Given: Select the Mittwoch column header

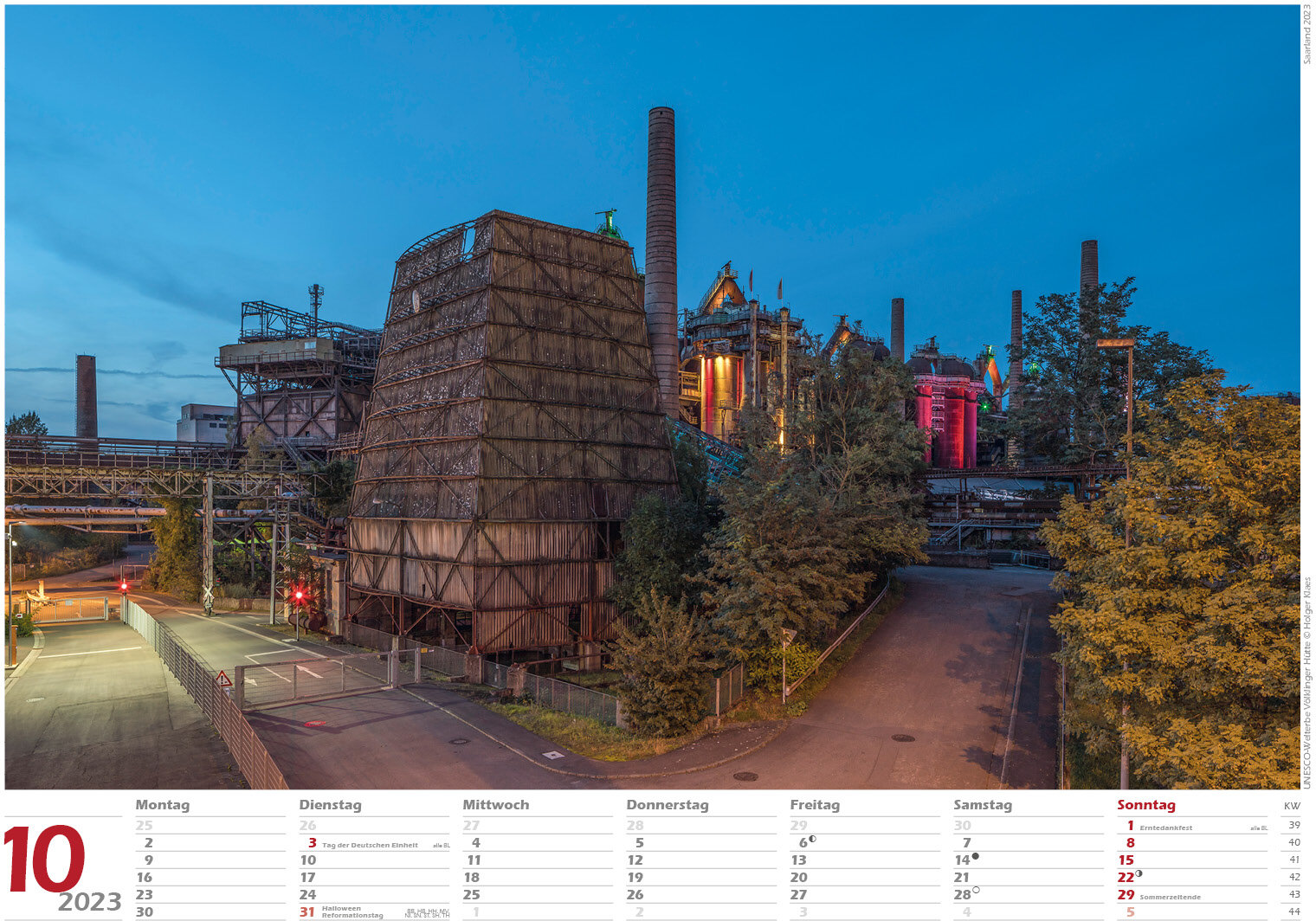Looking at the screenshot, I should point(495,805).
